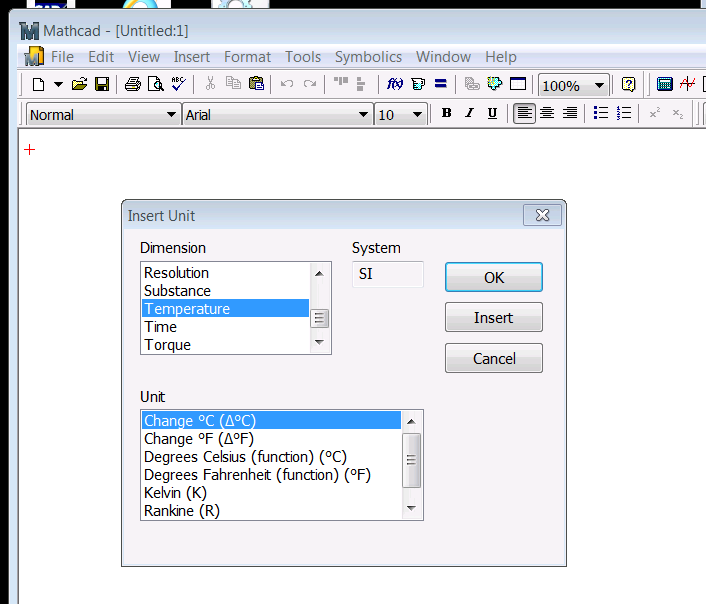
Task: Open the Symbolics menu
Action: 368,57
